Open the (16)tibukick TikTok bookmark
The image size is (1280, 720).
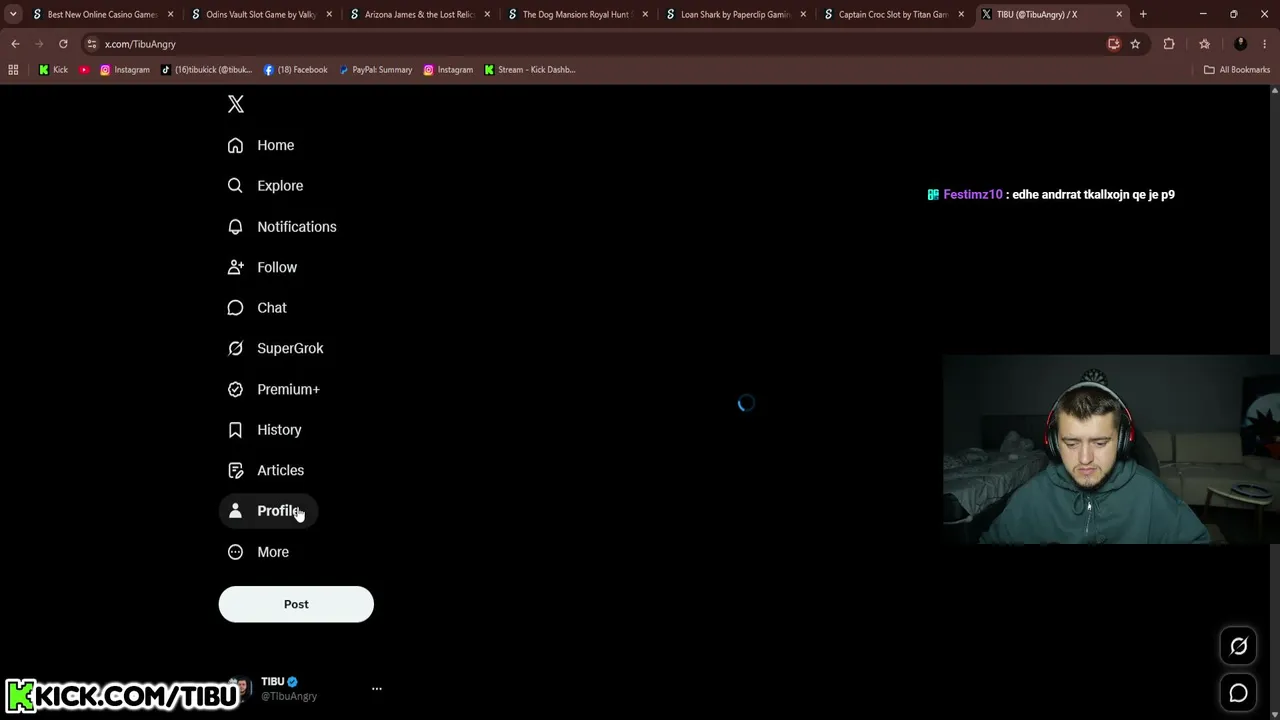207,70
